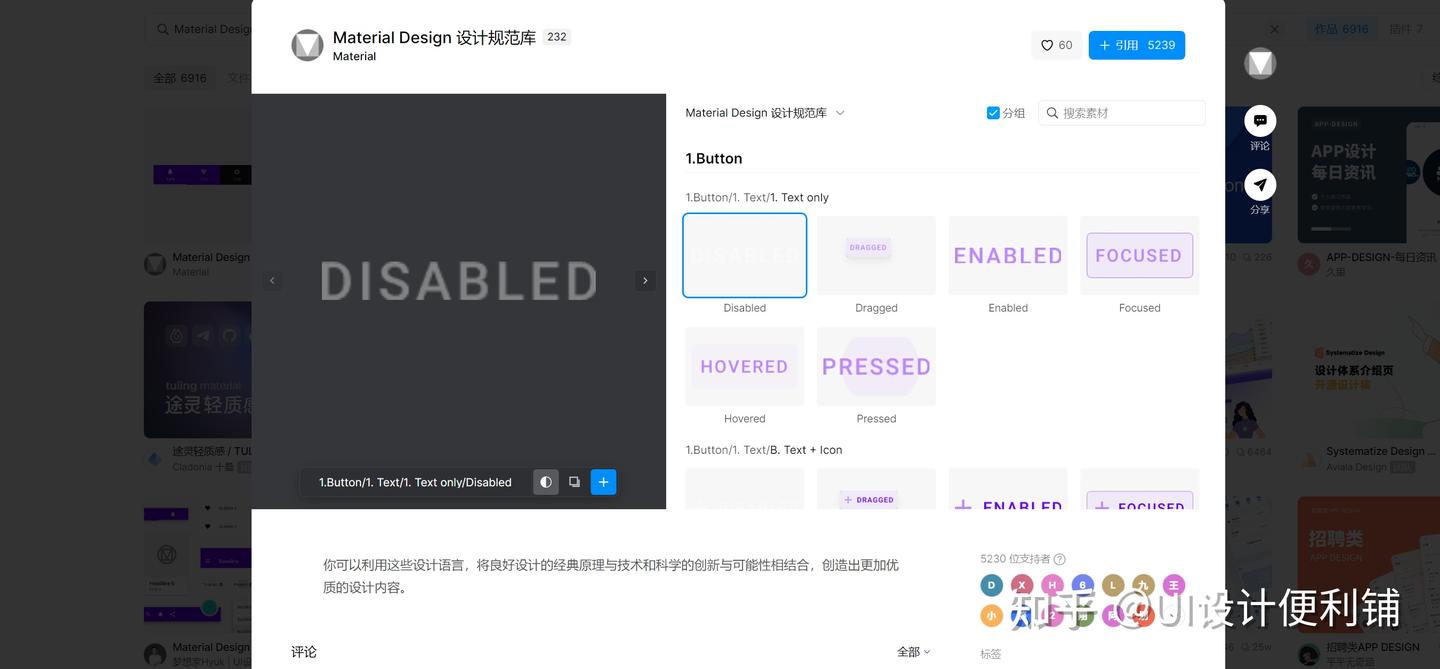Screen dimensions: 1440x669
Task: Click the 标签 label
Action: coord(991,654)
